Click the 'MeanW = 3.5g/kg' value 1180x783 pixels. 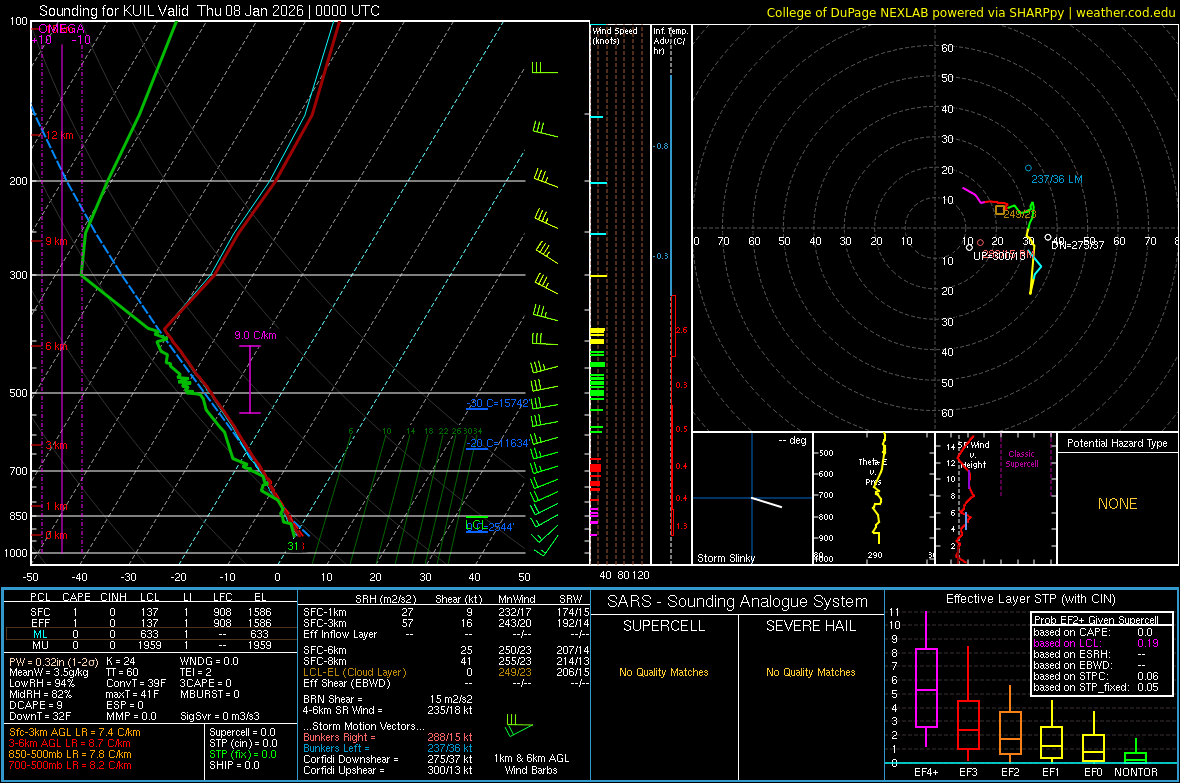click(x=49, y=672)
